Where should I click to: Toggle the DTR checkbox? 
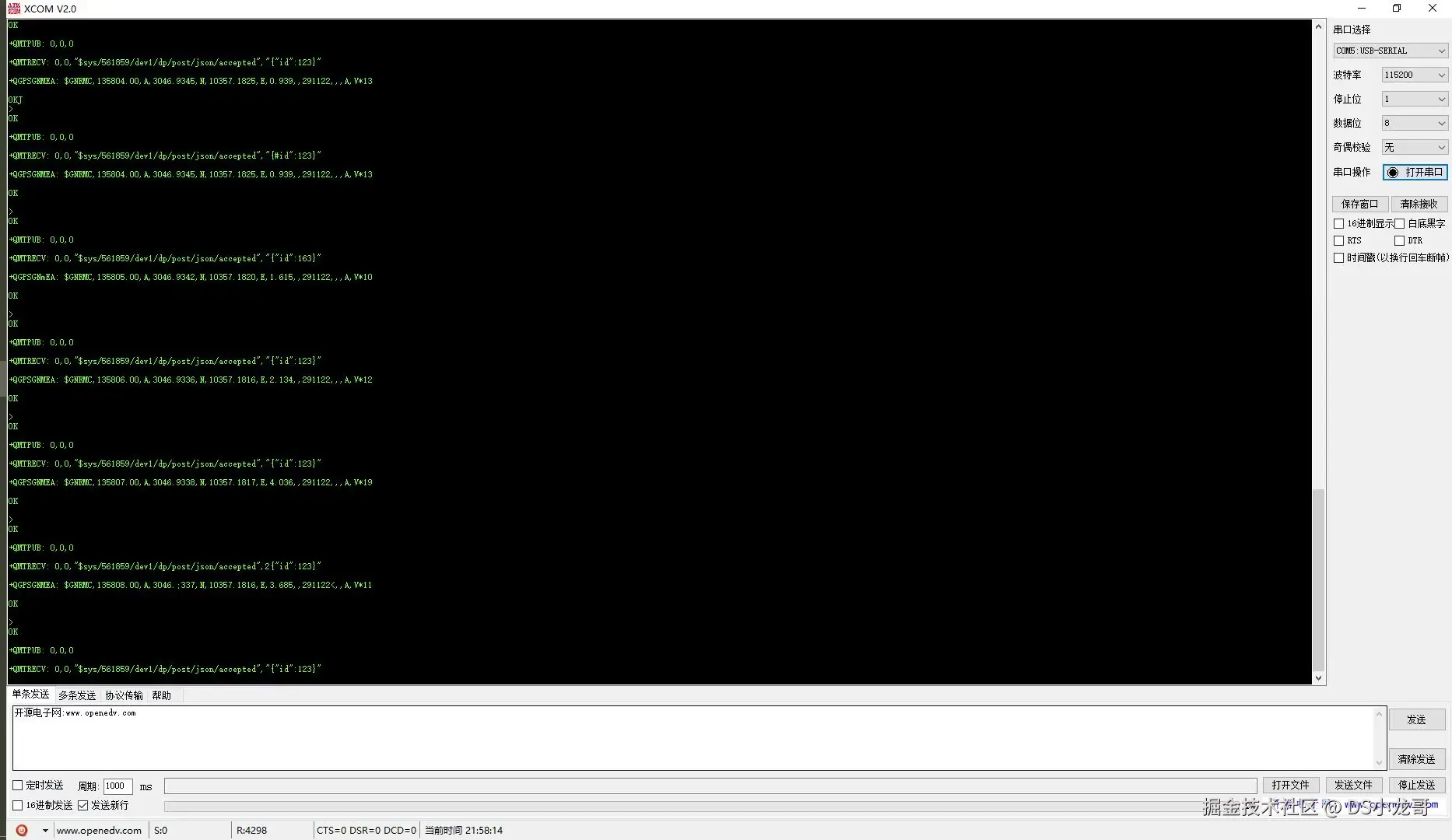[x=1400, y=241]
